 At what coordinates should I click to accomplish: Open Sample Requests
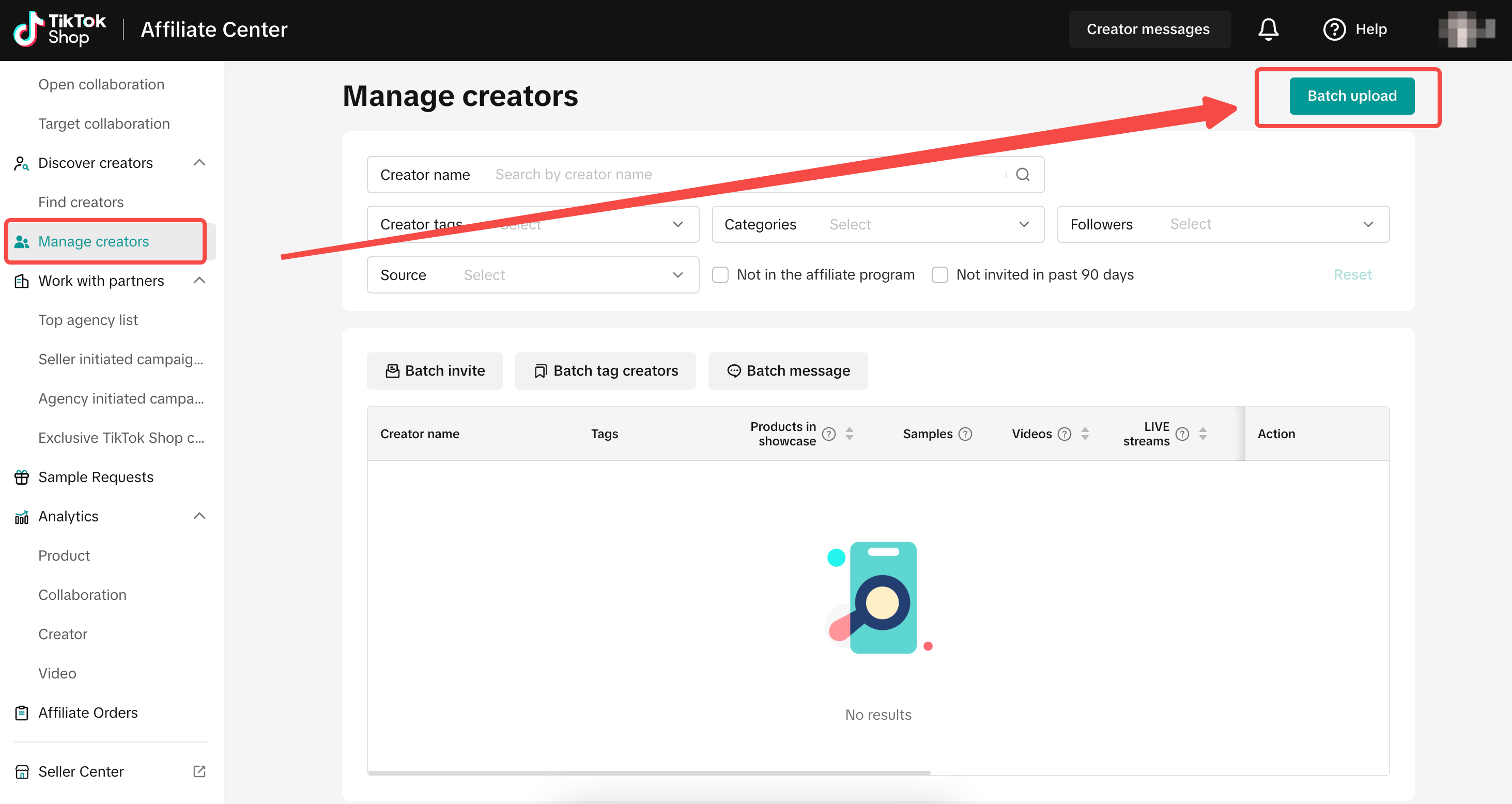96,477
